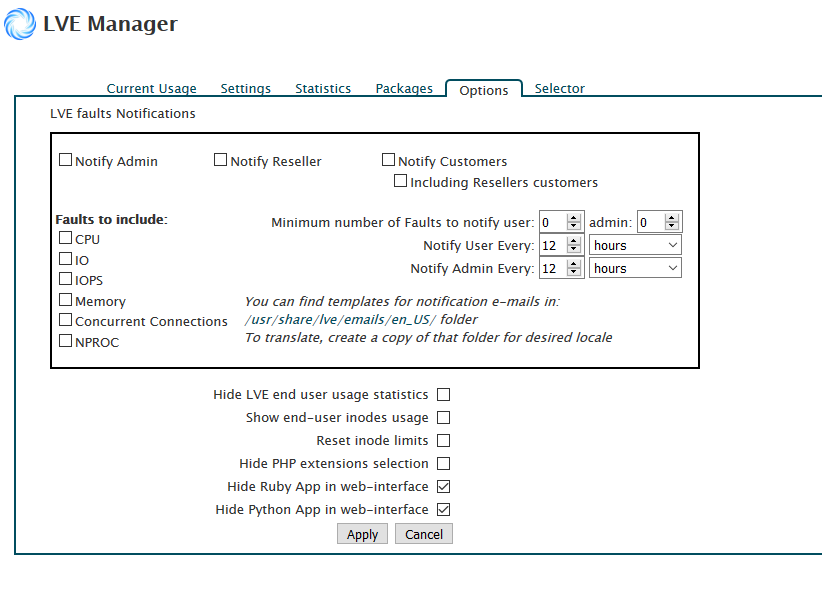Go to the Selector tab
Screen dimensions: 822x596
[x=559, y=89]
